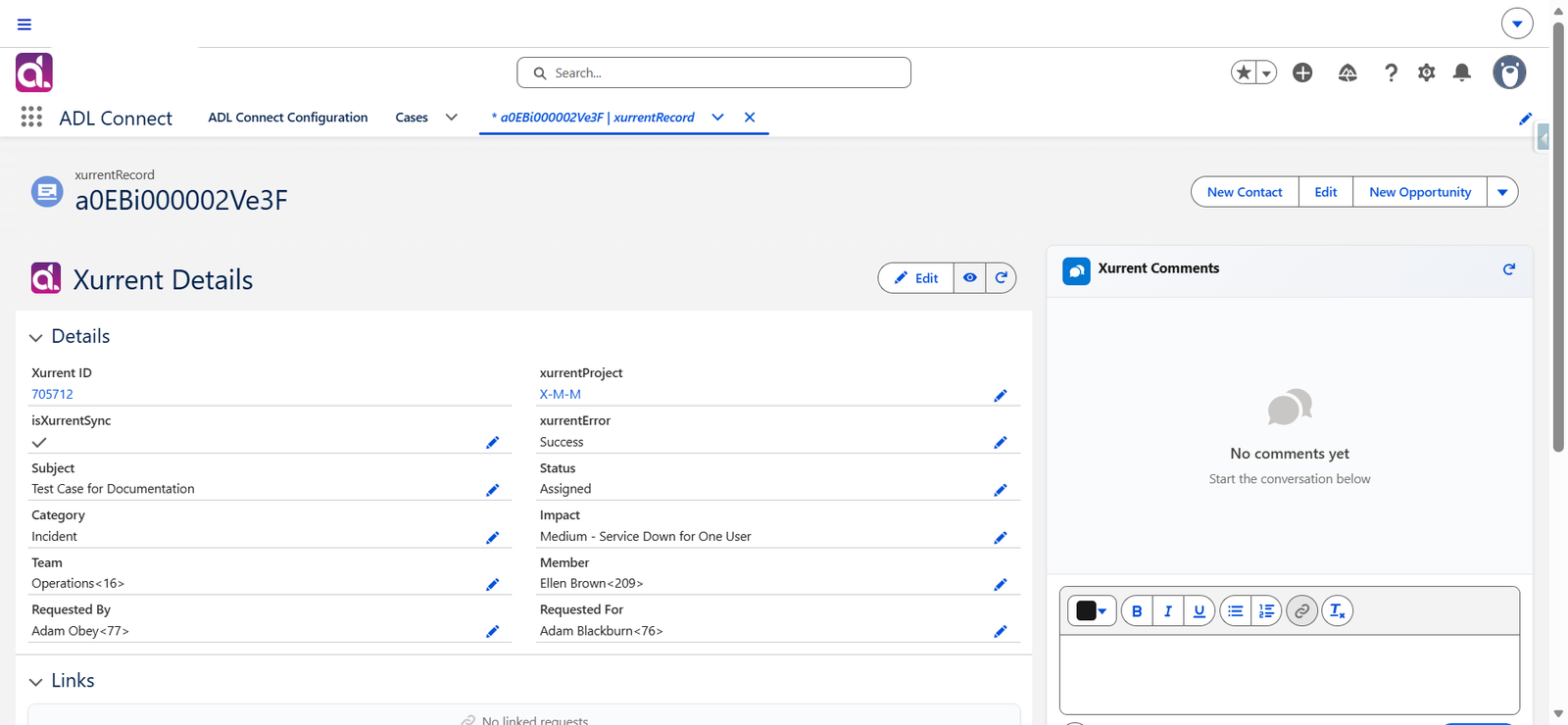Screen dimensions: 1568x725
Task: Click the New Contact button
Action: (1245, 192)
